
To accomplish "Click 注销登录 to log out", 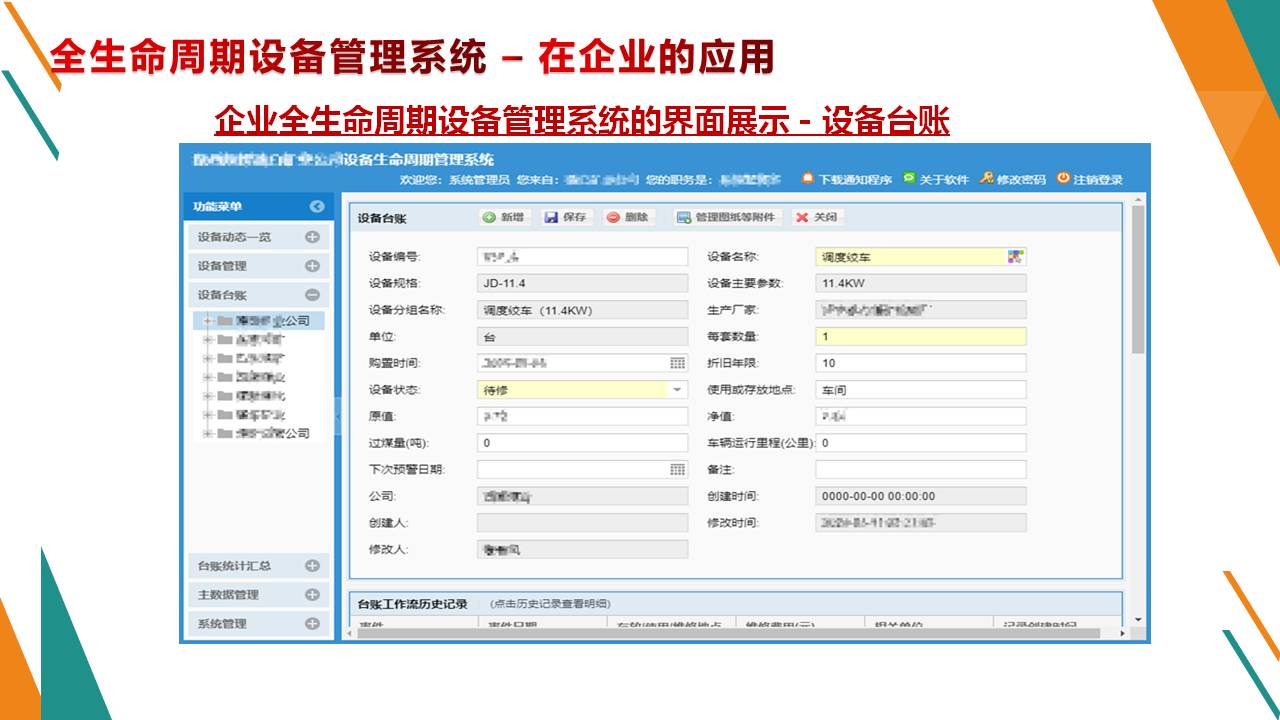I will point(1090,180).
